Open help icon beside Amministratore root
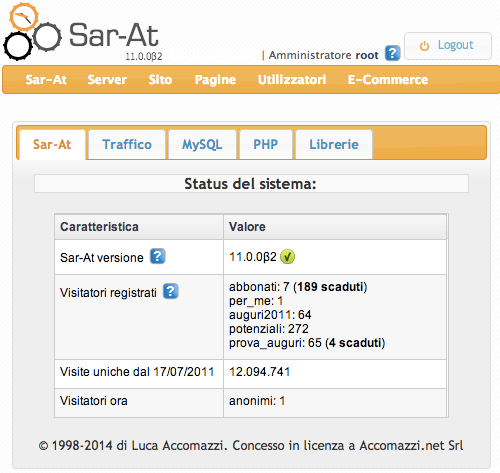 392,53
